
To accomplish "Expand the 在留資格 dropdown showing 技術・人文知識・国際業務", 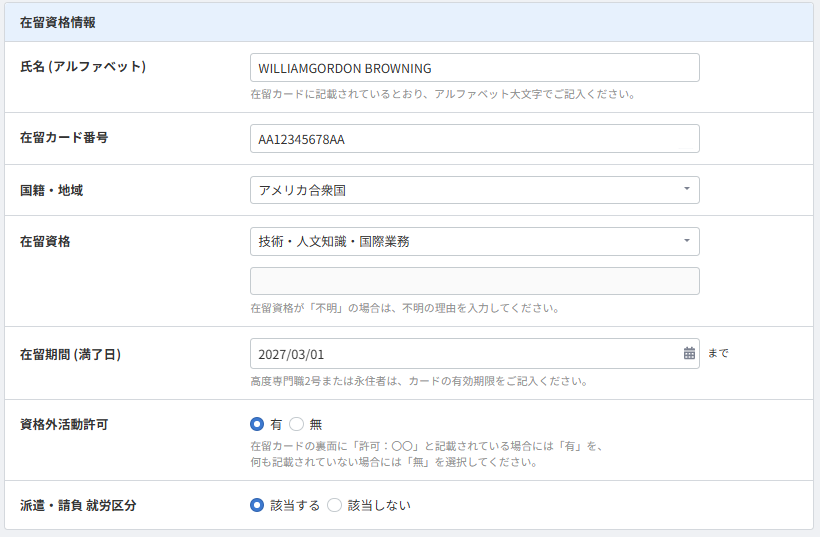I will tap(474, 242).
